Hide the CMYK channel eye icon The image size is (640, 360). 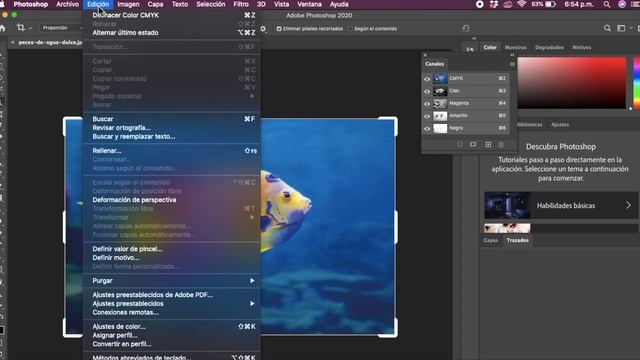coord(427,79)
